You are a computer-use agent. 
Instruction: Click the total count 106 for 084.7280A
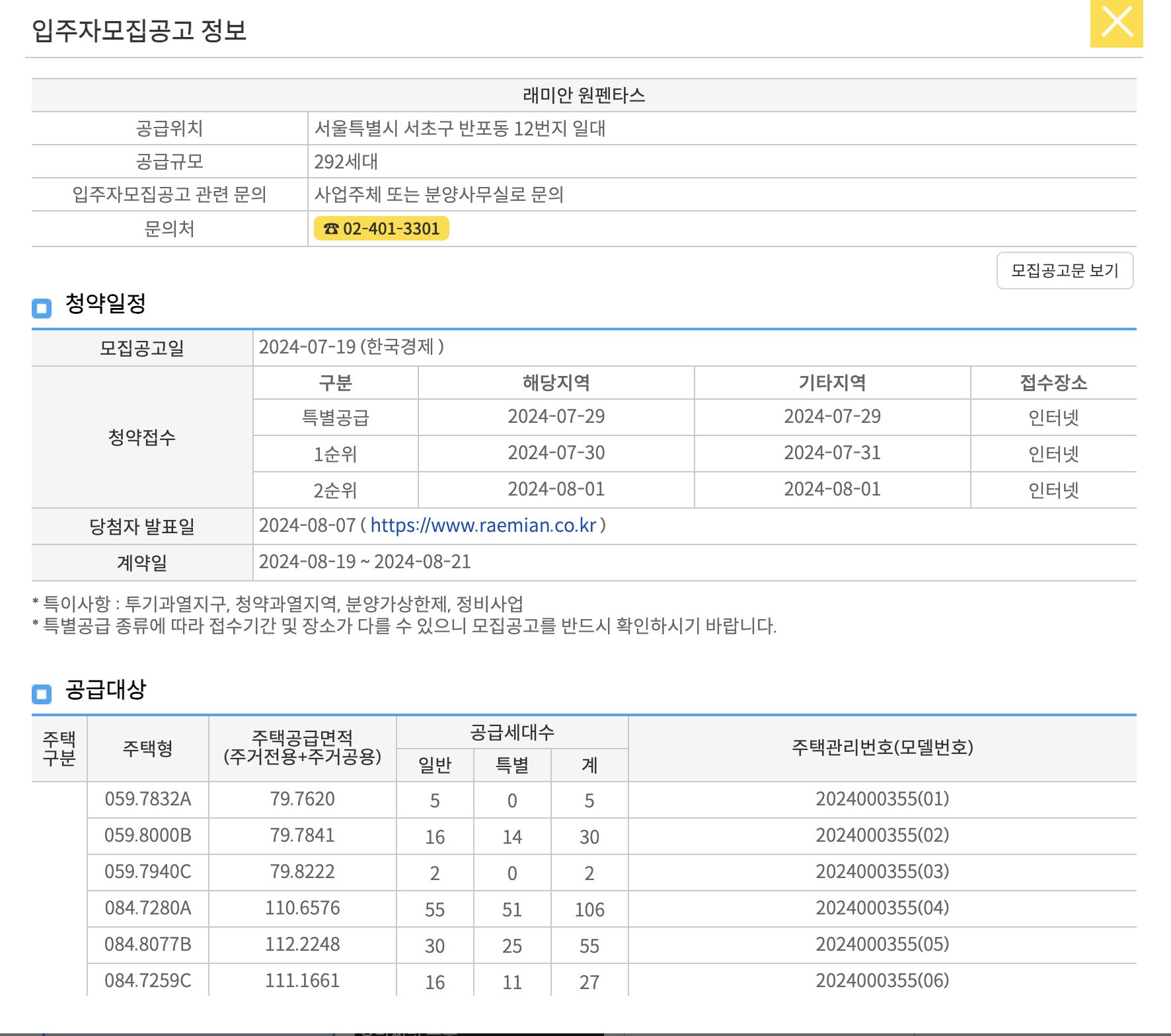[589, 910]
